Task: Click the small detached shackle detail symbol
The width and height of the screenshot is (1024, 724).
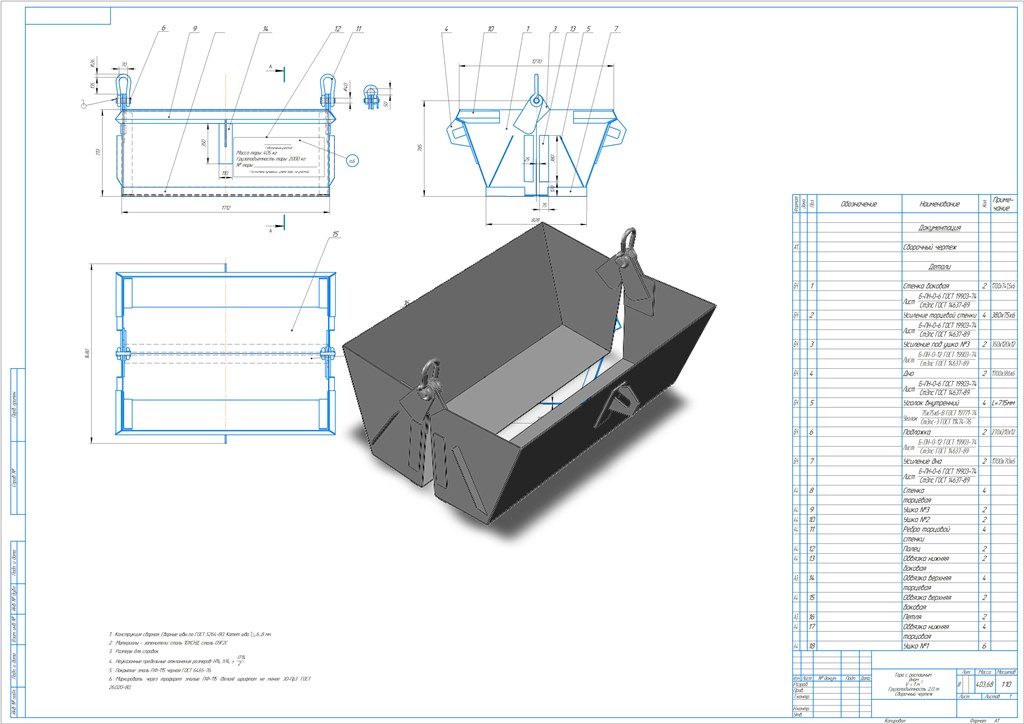Action: (372, 97)
